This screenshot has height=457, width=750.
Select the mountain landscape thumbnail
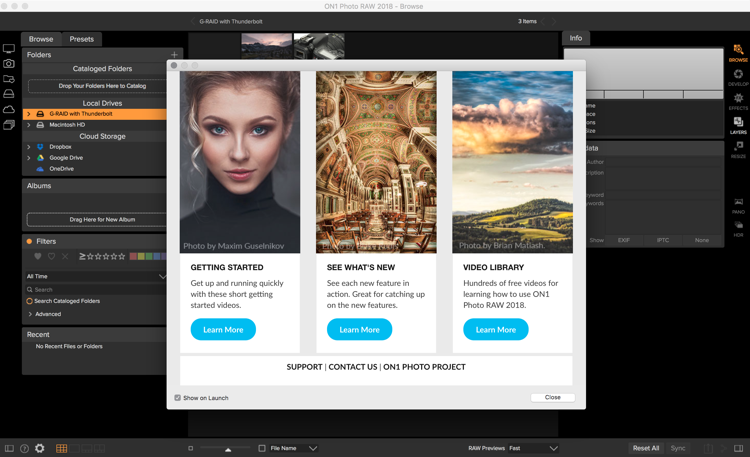[266, 46]
